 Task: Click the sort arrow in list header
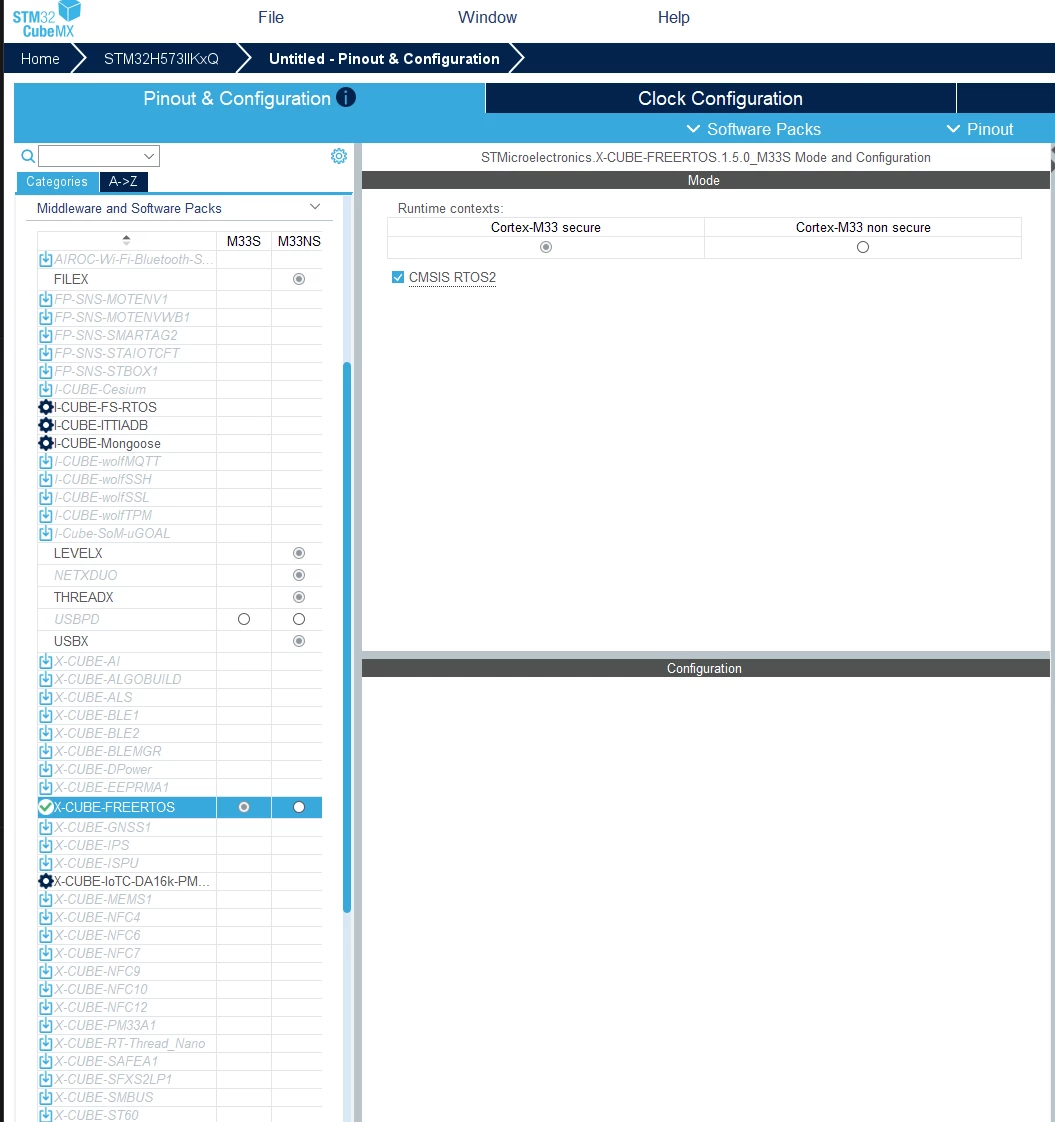(x=127, y=240)
